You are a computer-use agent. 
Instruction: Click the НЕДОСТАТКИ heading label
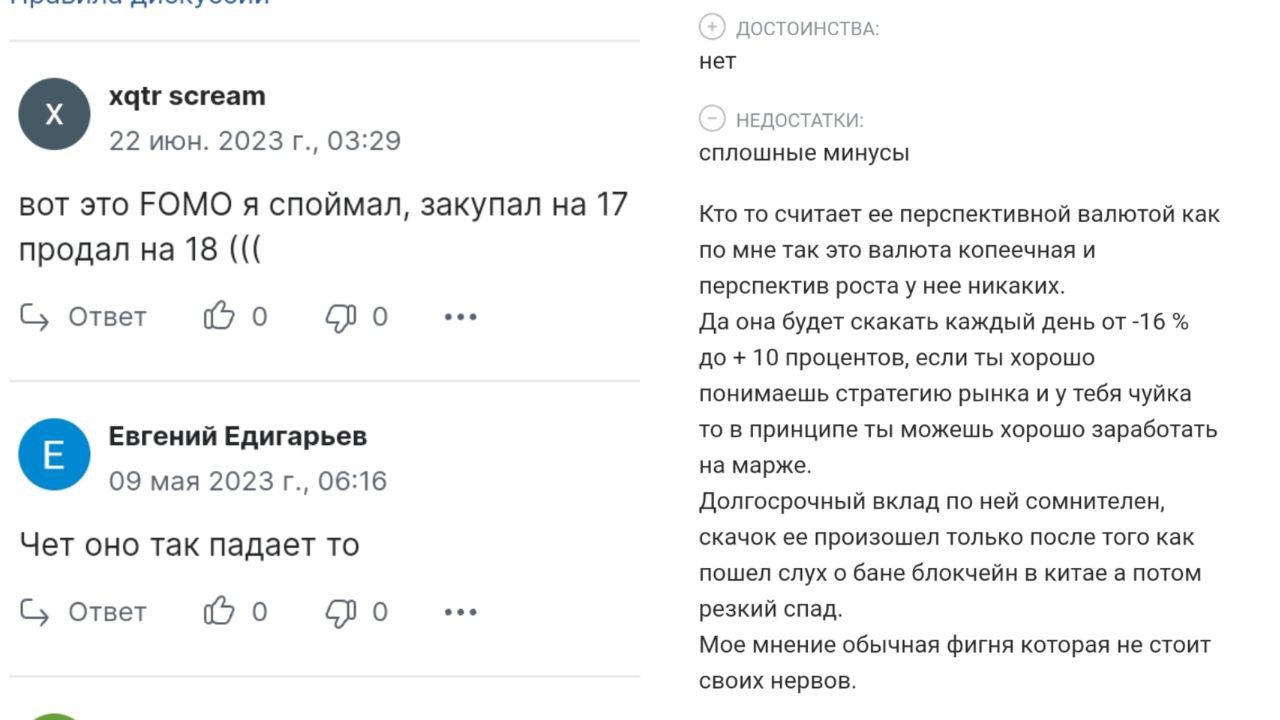[799, 120]
